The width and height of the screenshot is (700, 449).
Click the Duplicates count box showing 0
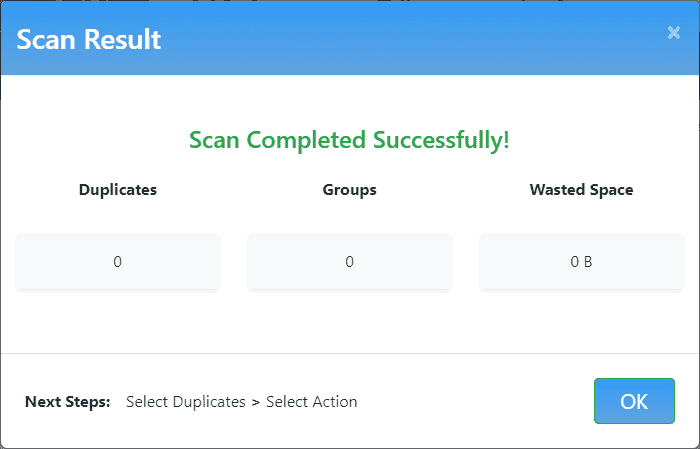pos(118,262)
